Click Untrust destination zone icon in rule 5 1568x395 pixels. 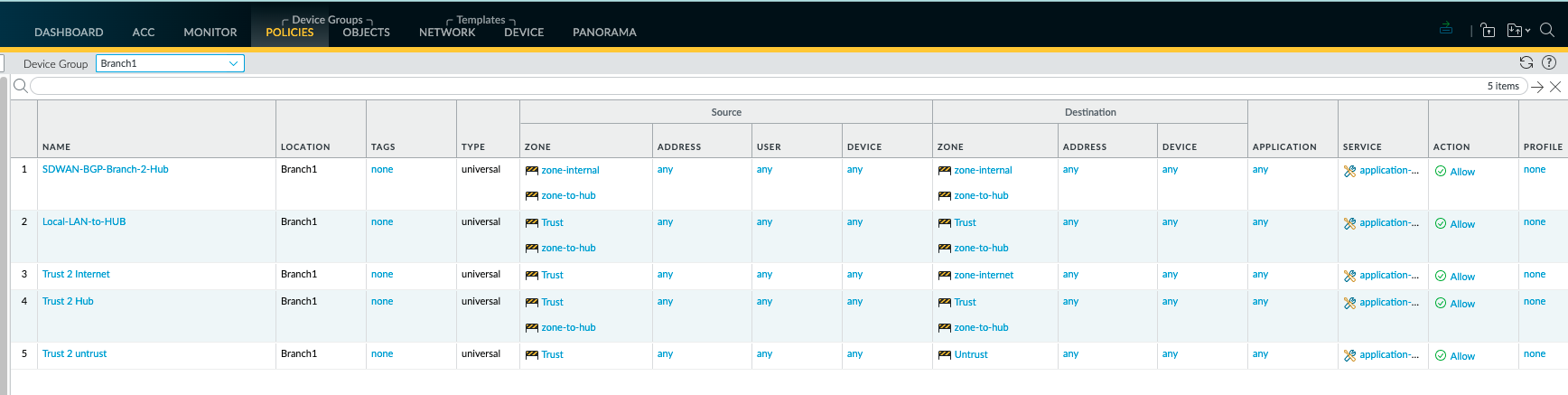pyautogui.click(x=945, y=354)
